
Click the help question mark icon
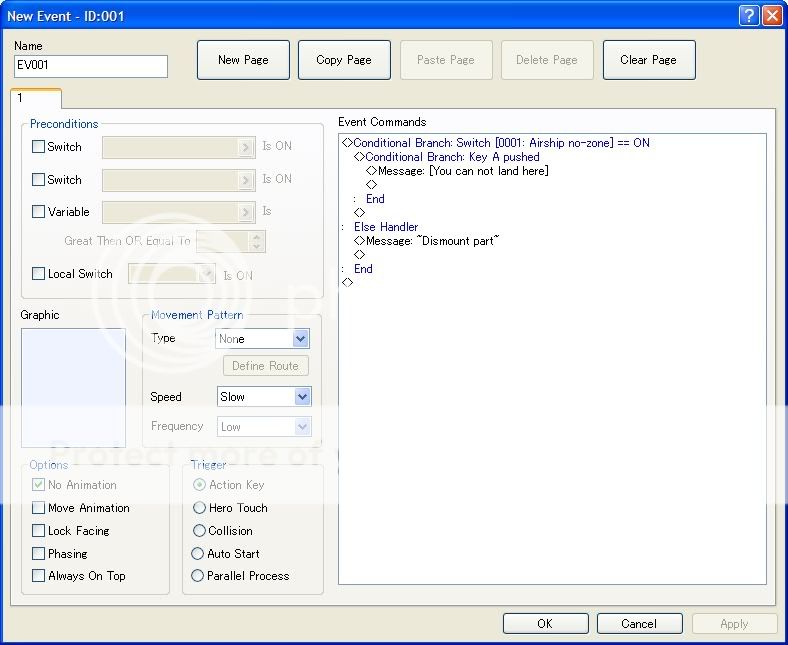pyautogui.click(x=749, y=15)
